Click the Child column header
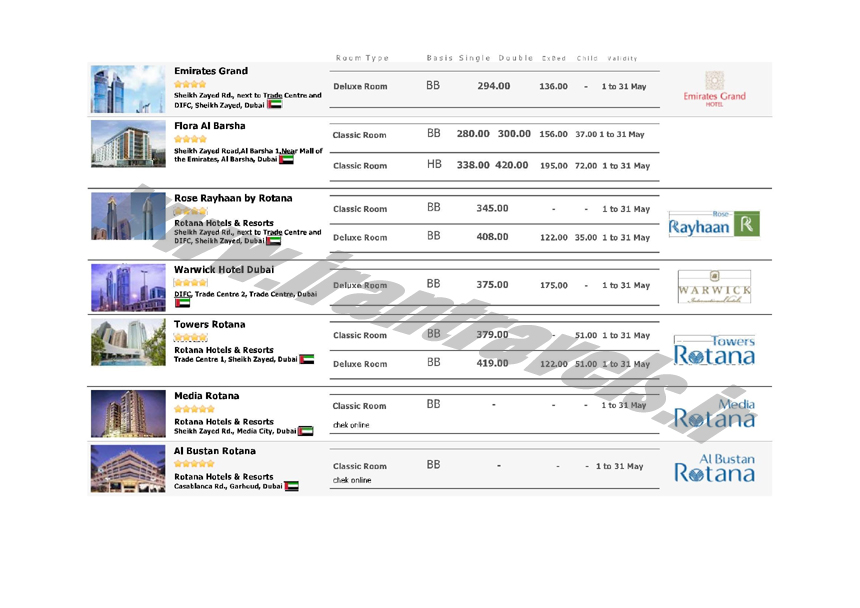Image resolution: width=860 pixels, height=608 pixels. tap(587, 58)
